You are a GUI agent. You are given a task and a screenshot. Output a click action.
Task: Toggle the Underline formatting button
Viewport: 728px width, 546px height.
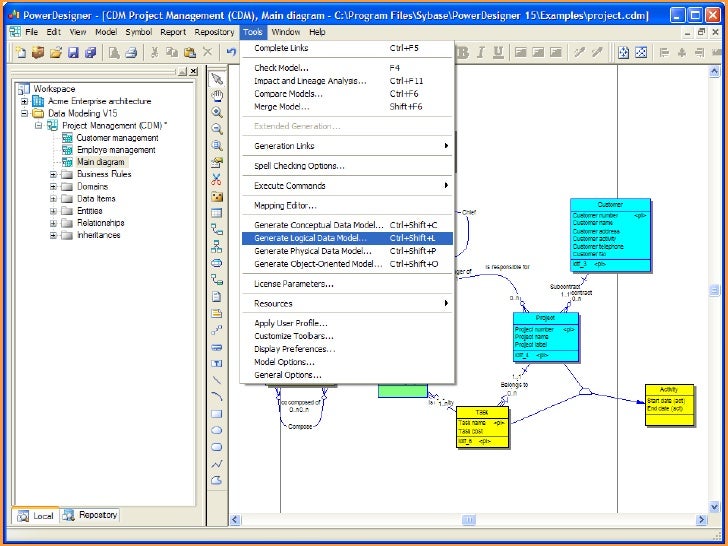point(498,52)
